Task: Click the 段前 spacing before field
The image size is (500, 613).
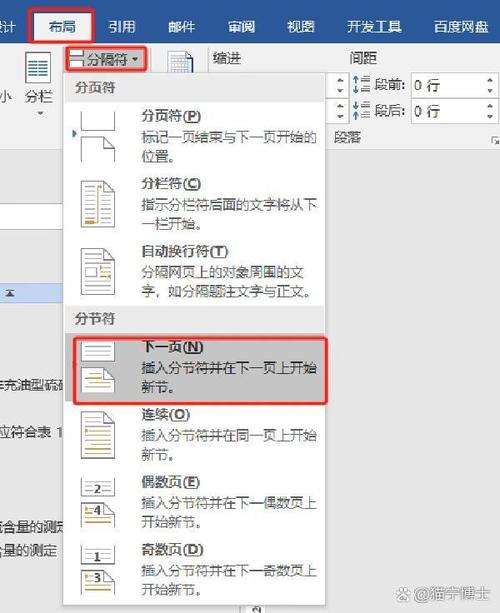Action: 446,85
